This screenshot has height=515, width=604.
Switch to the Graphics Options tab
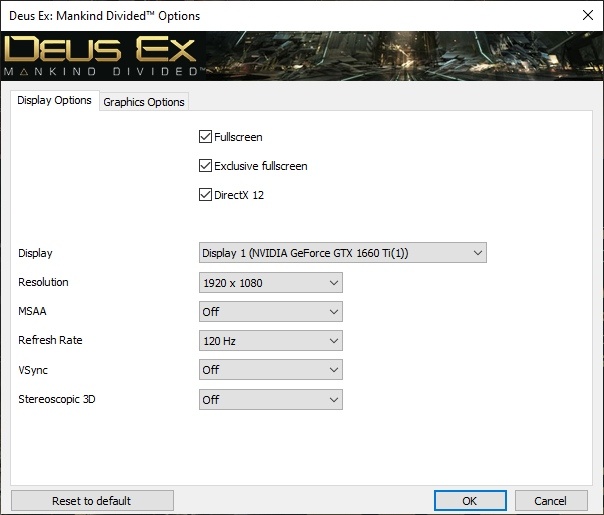[144, 102]
